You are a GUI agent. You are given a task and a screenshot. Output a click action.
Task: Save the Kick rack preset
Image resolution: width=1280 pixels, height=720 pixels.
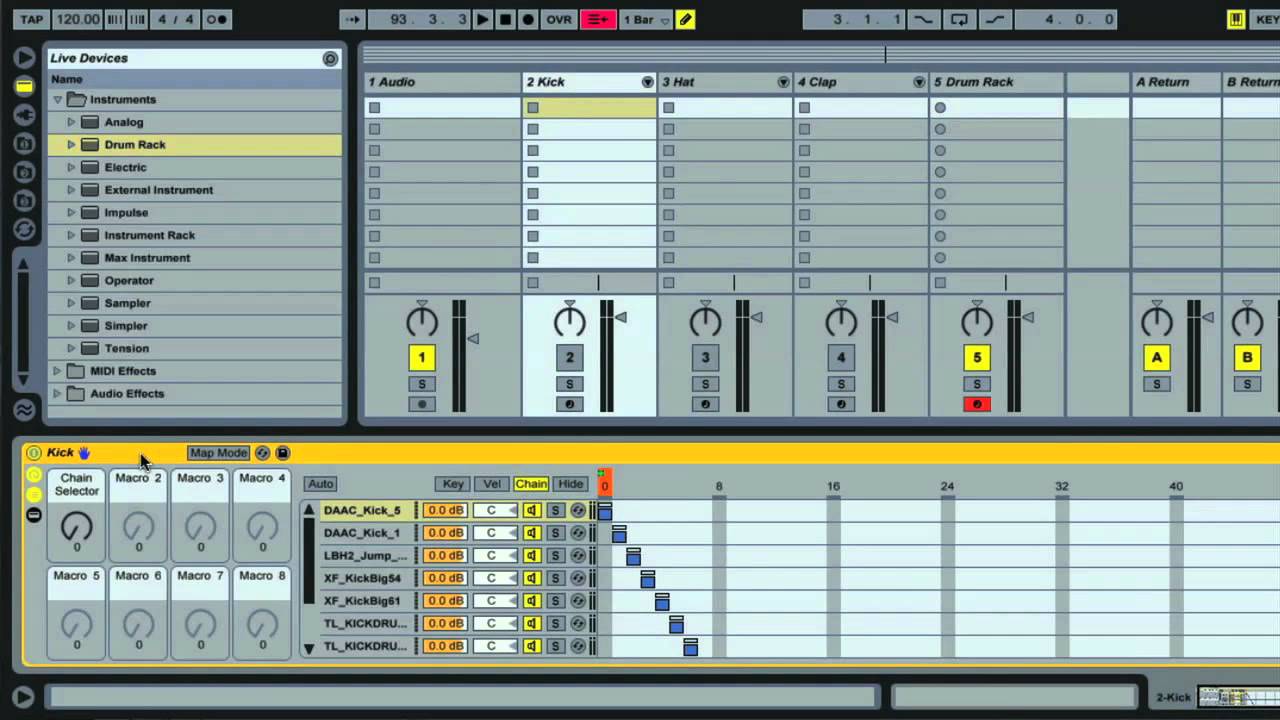point(282,453)
